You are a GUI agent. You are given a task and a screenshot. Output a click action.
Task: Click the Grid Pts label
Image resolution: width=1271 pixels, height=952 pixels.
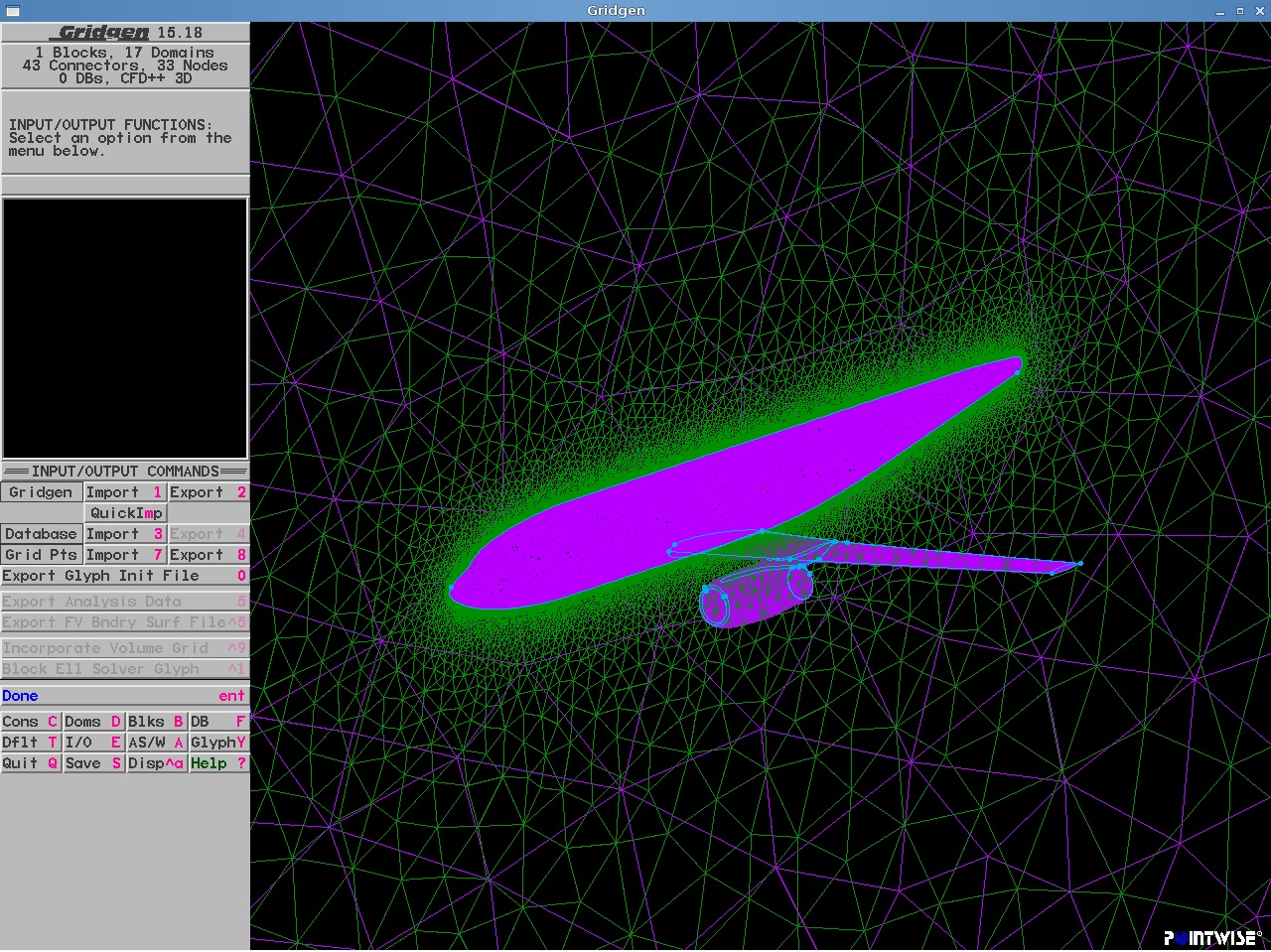42,555
